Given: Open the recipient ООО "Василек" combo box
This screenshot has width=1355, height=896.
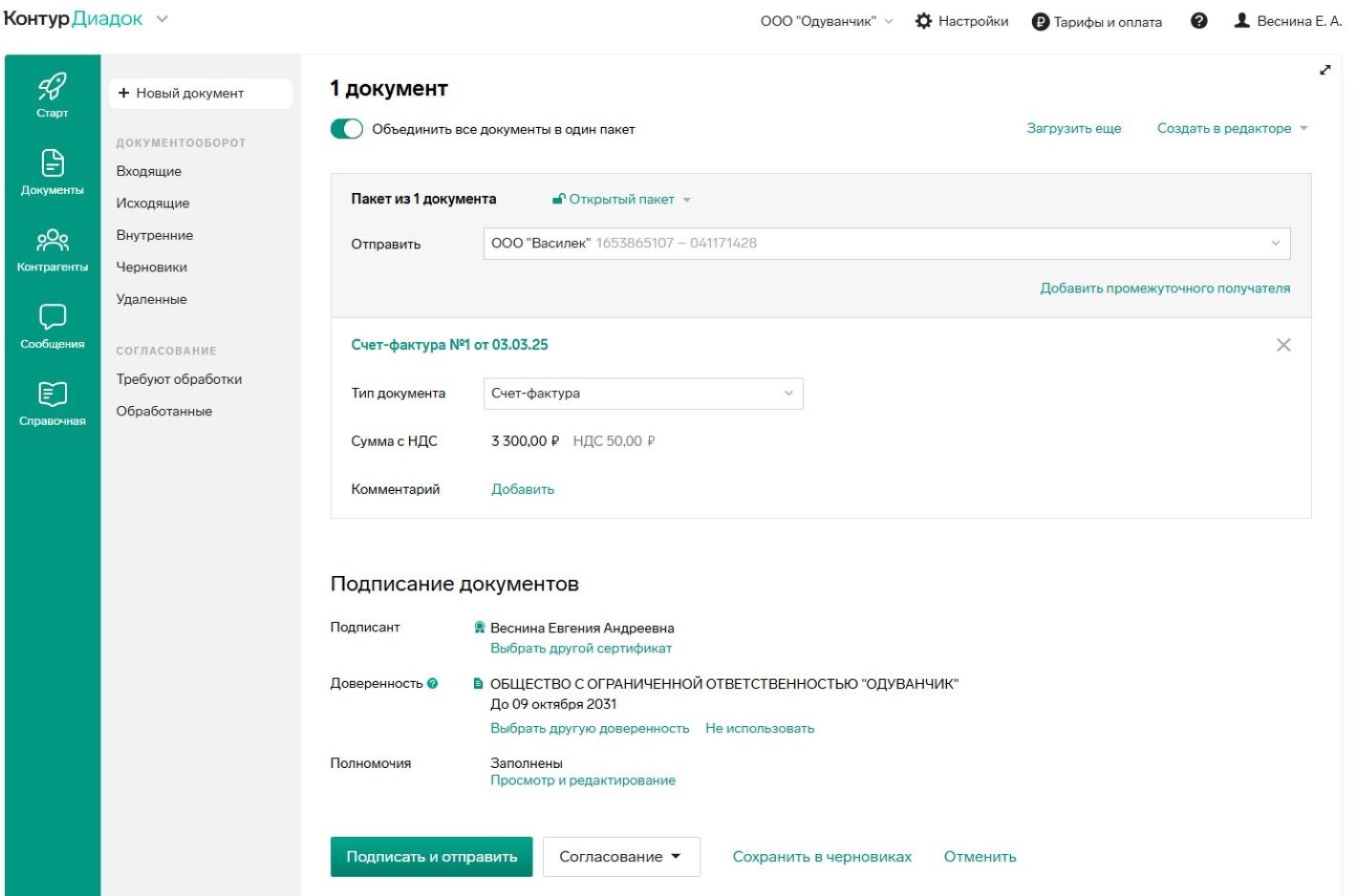Looking at the screenshot, I should pos(886,244).
